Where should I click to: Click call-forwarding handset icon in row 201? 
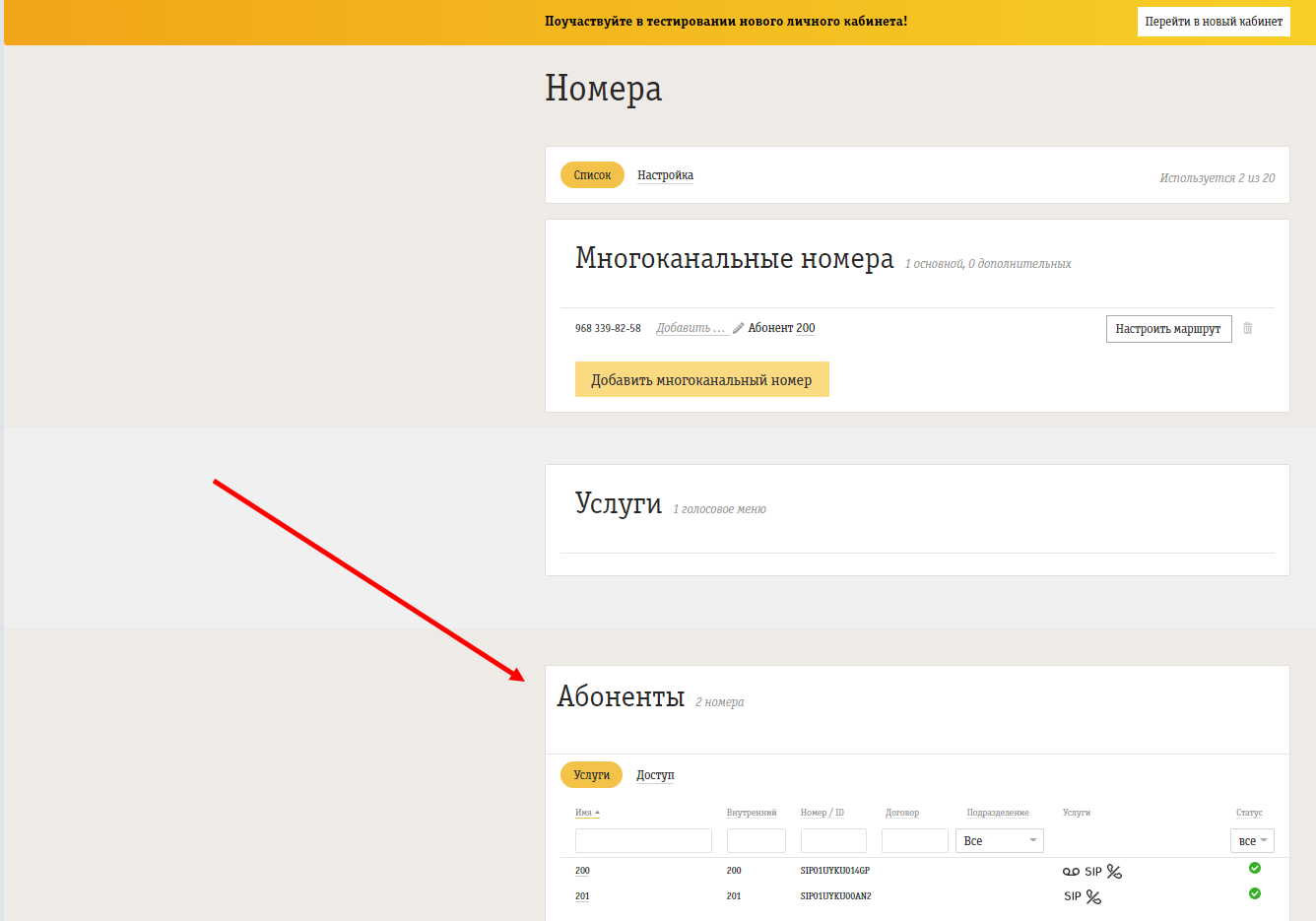[1093, 897]
